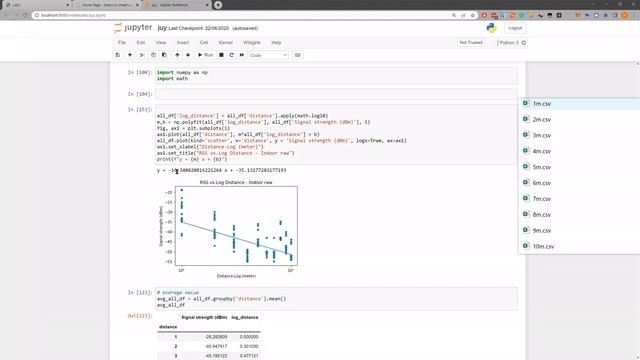Image resolution: width=640 pixels, height=360 pixels.
Task: Select 6m.csv in the file list
Action: click(542, 183)
